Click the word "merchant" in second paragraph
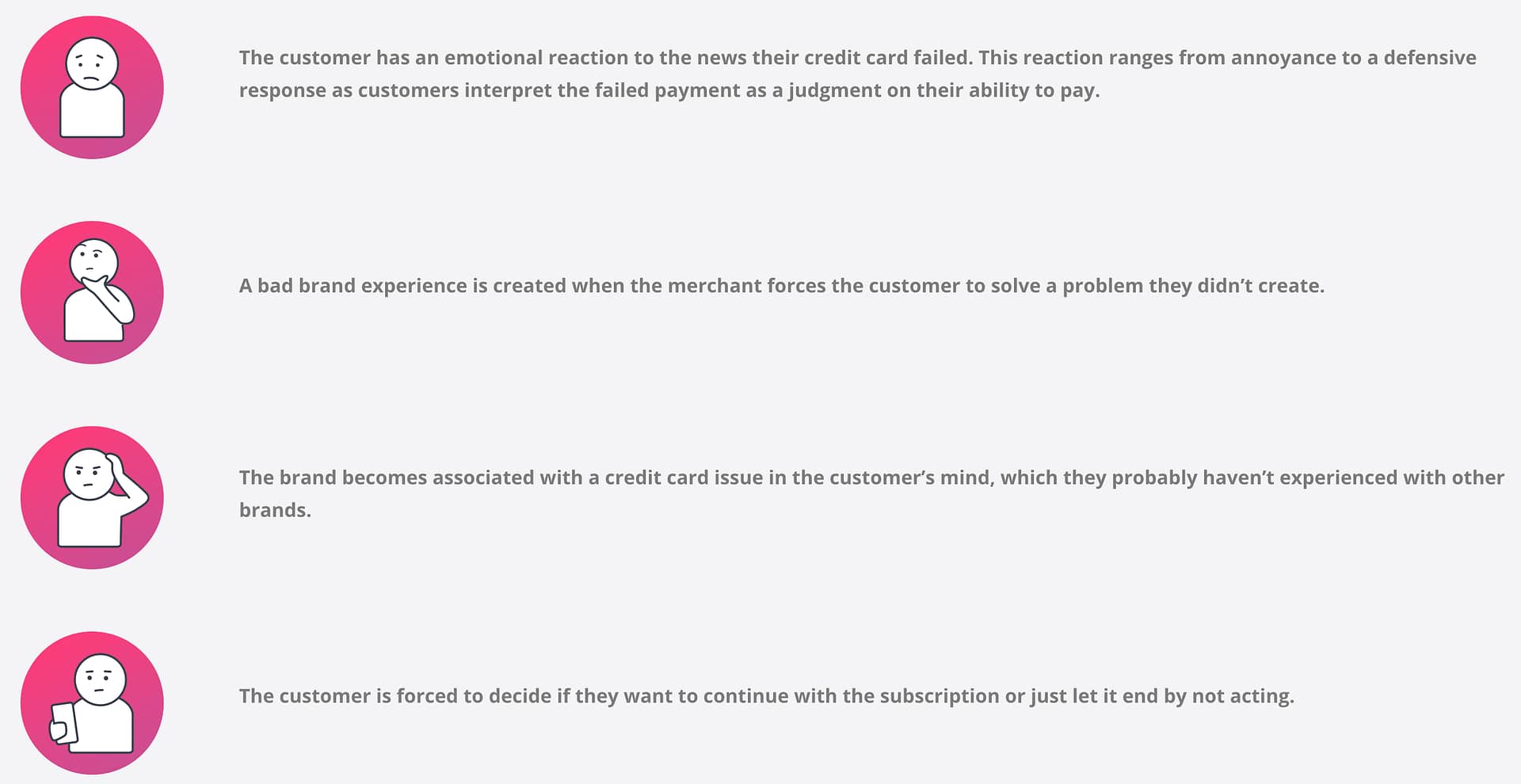Image resolution: width=1521 pixels, height=784 pixels. (x=707, y=285)
